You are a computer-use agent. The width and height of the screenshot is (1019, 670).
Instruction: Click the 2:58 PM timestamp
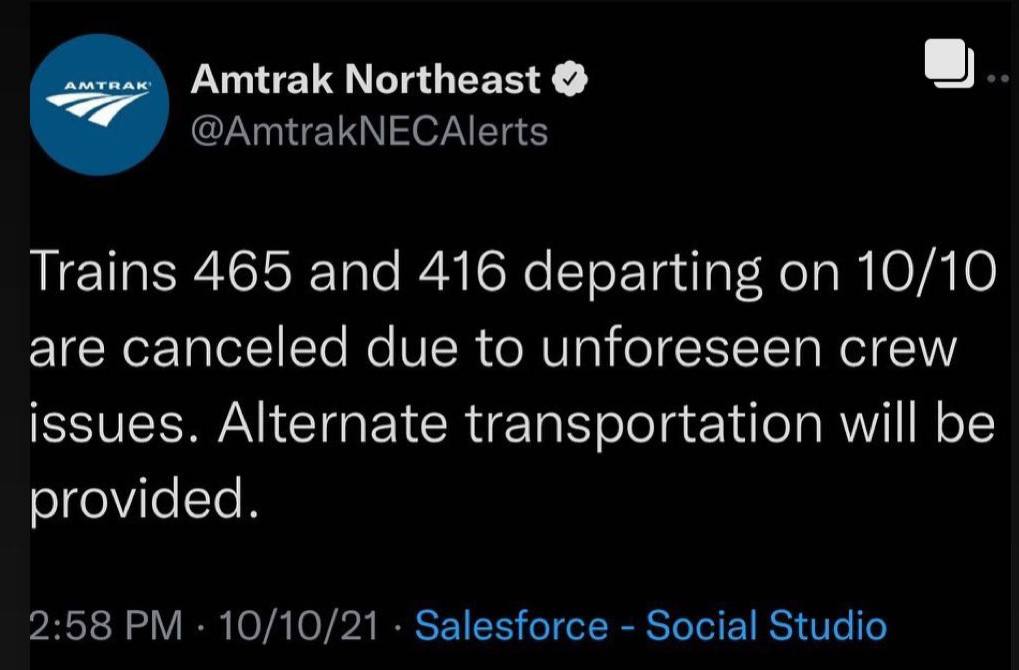[107, 626]
